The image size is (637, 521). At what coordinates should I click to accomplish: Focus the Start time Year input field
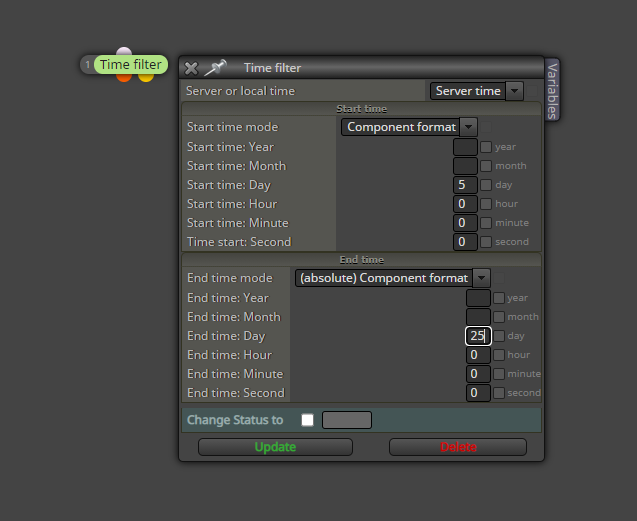pyautogui.click(x=465, y=147)
